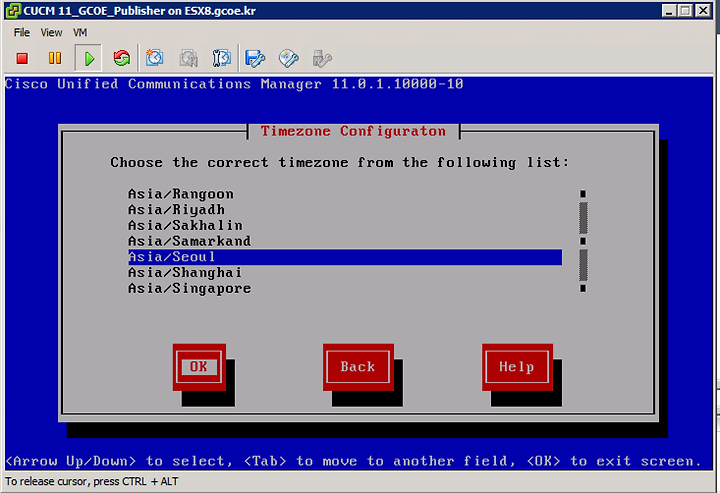Click the VMware console title bar icon
720x493 pixels.
point(13,11)
